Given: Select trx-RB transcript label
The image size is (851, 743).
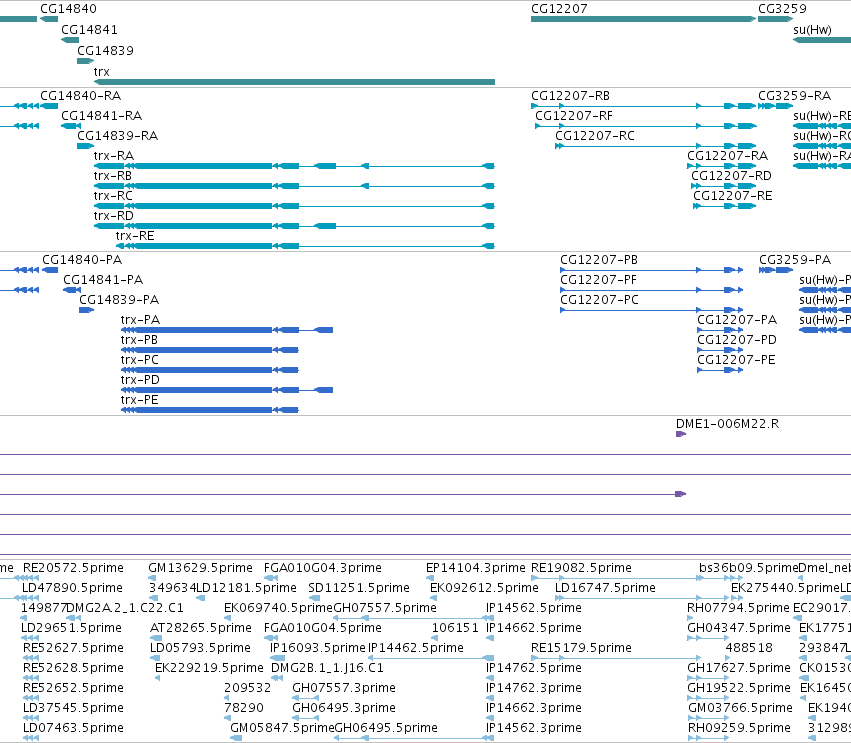Looking at the screenshot, I should [x=112, y=176].
